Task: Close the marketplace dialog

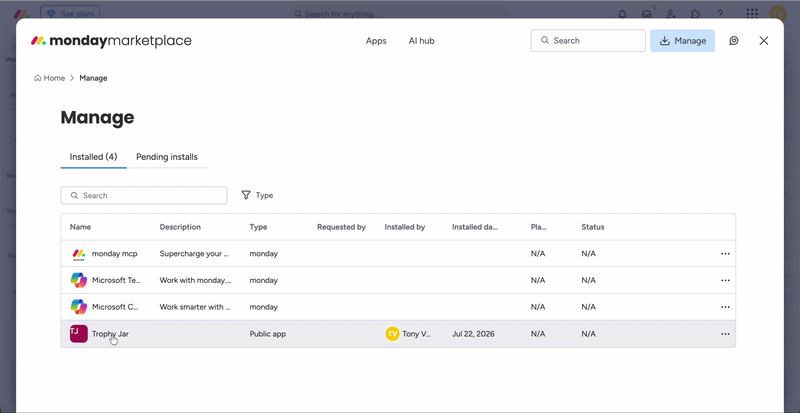Action: 763,41
